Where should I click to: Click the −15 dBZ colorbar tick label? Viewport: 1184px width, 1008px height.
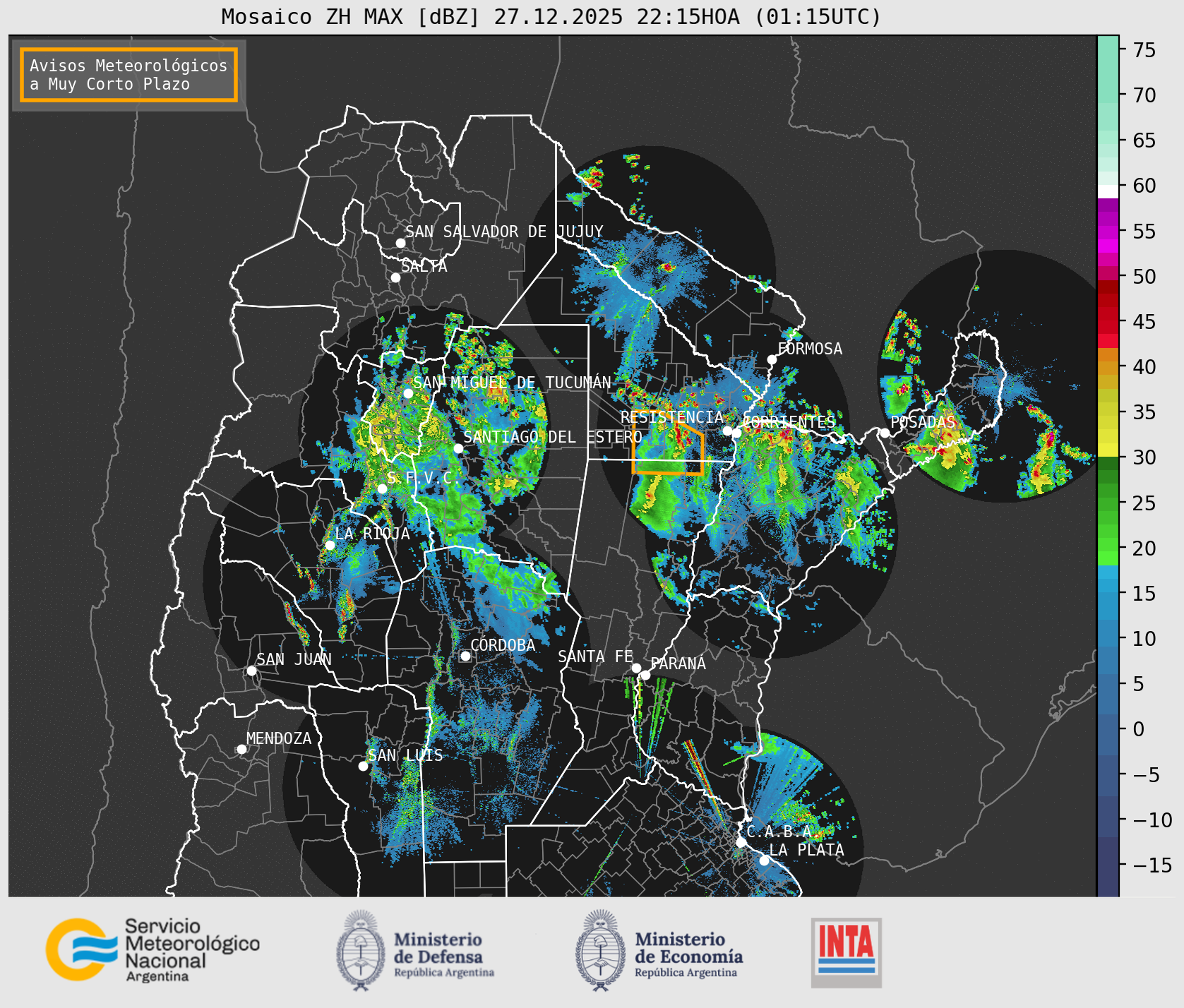click(x=1153, y=865)
